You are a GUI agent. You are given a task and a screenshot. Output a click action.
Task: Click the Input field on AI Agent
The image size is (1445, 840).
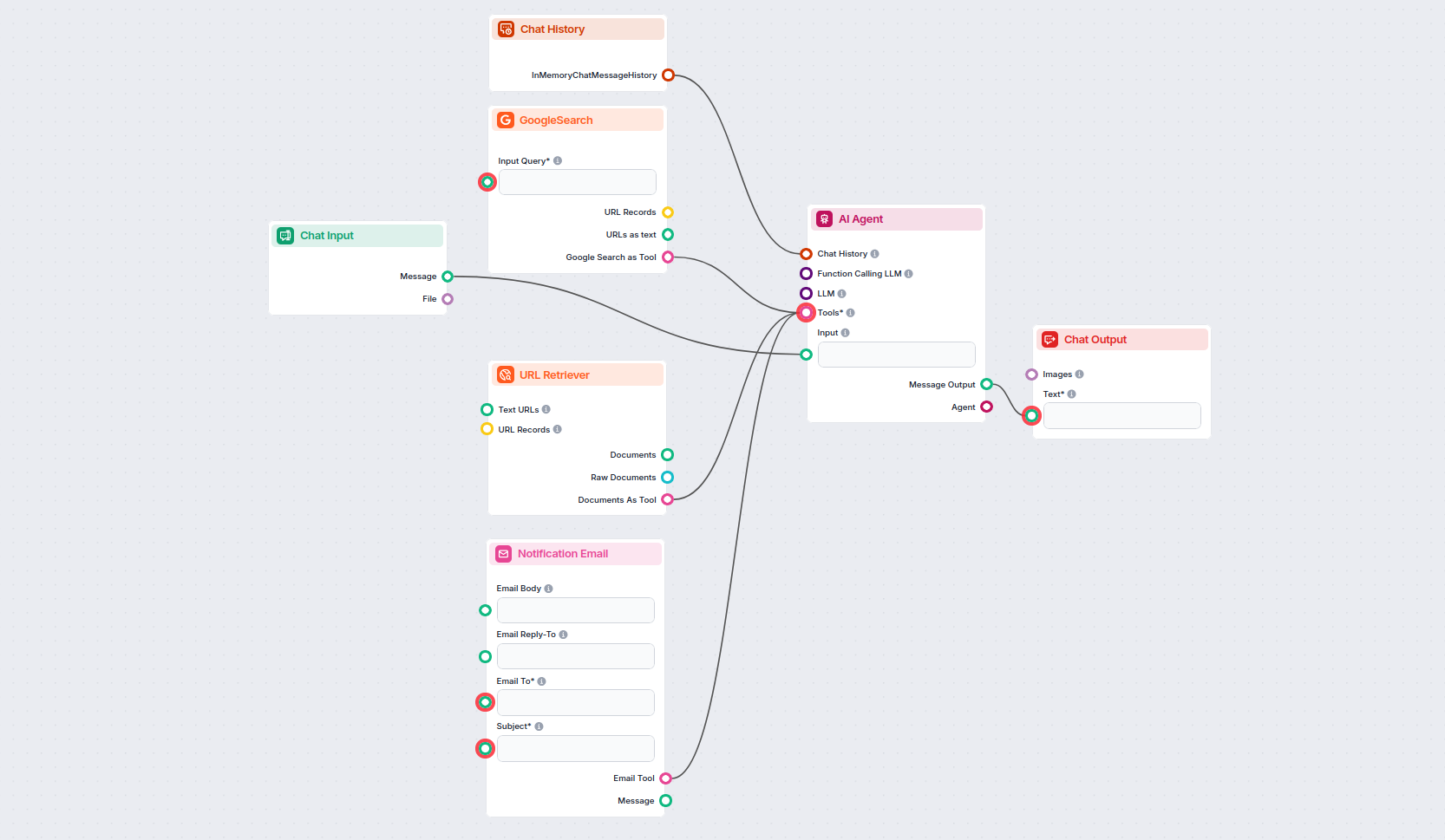[896, 354]
